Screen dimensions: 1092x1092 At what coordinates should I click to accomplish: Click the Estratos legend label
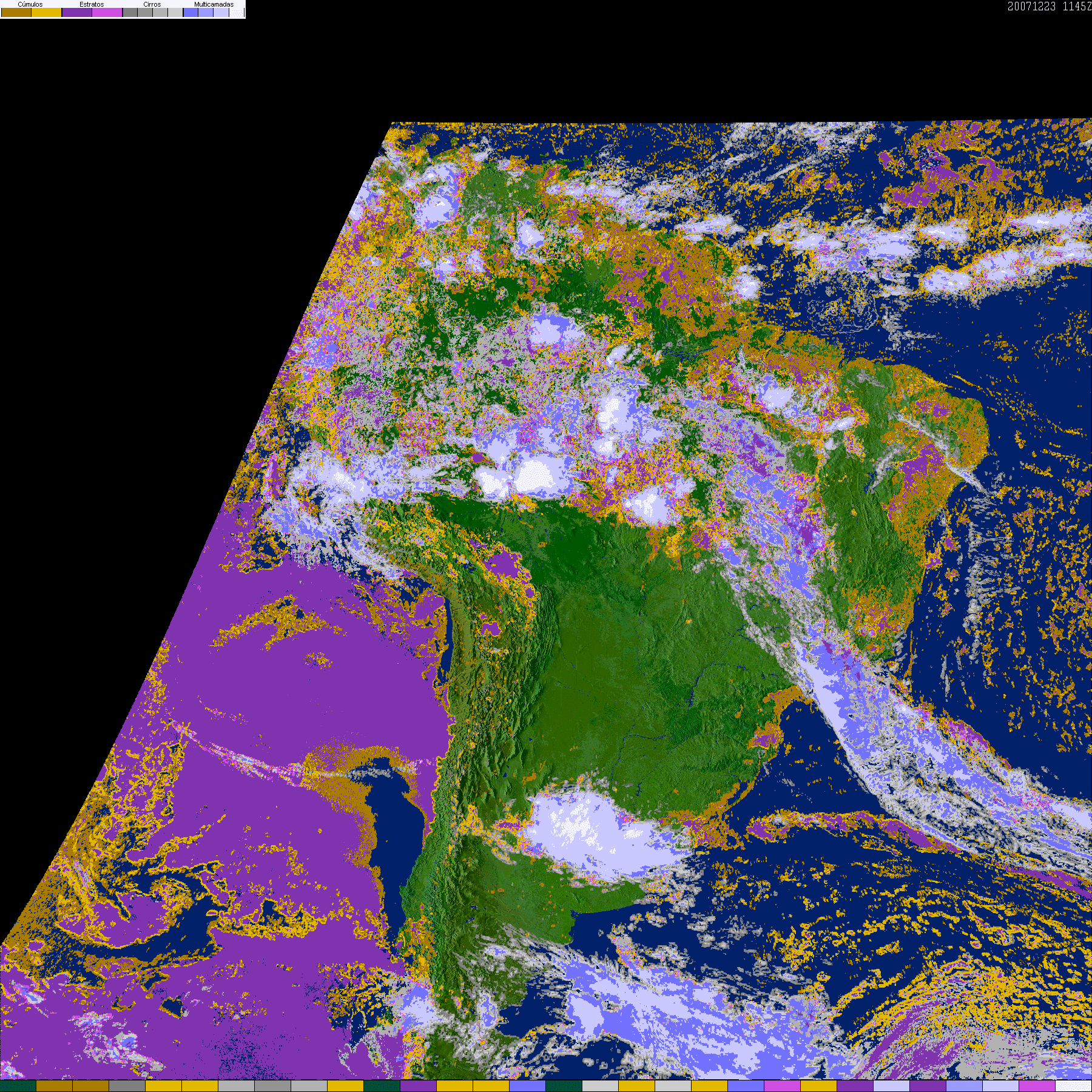pyautogui.click(x=92, y=4)
